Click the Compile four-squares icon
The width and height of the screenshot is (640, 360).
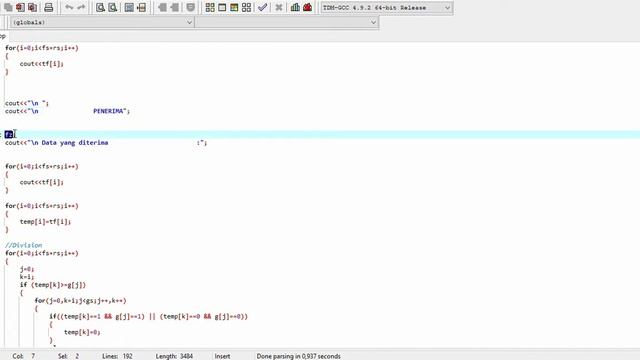coord(210,7)
